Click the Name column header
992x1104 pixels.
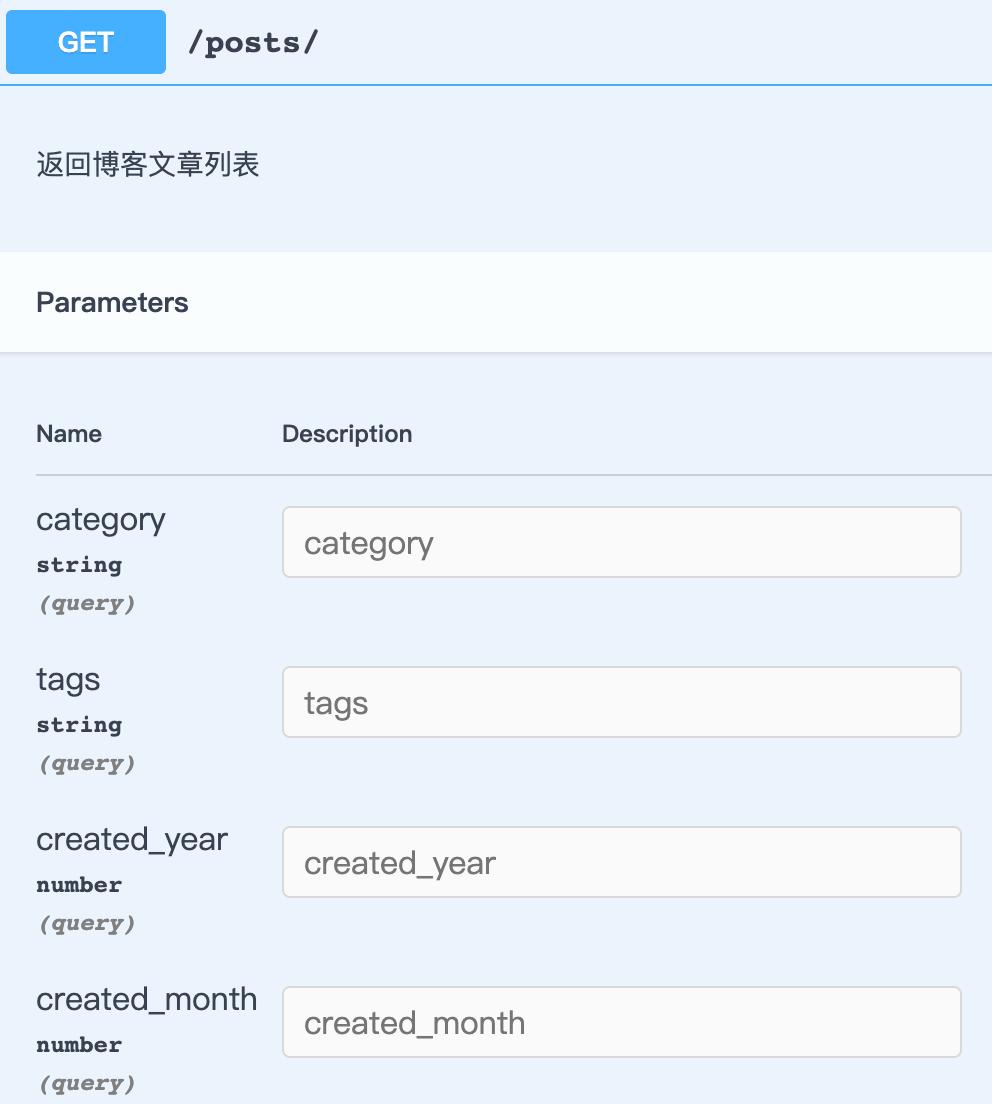[68, 433]
